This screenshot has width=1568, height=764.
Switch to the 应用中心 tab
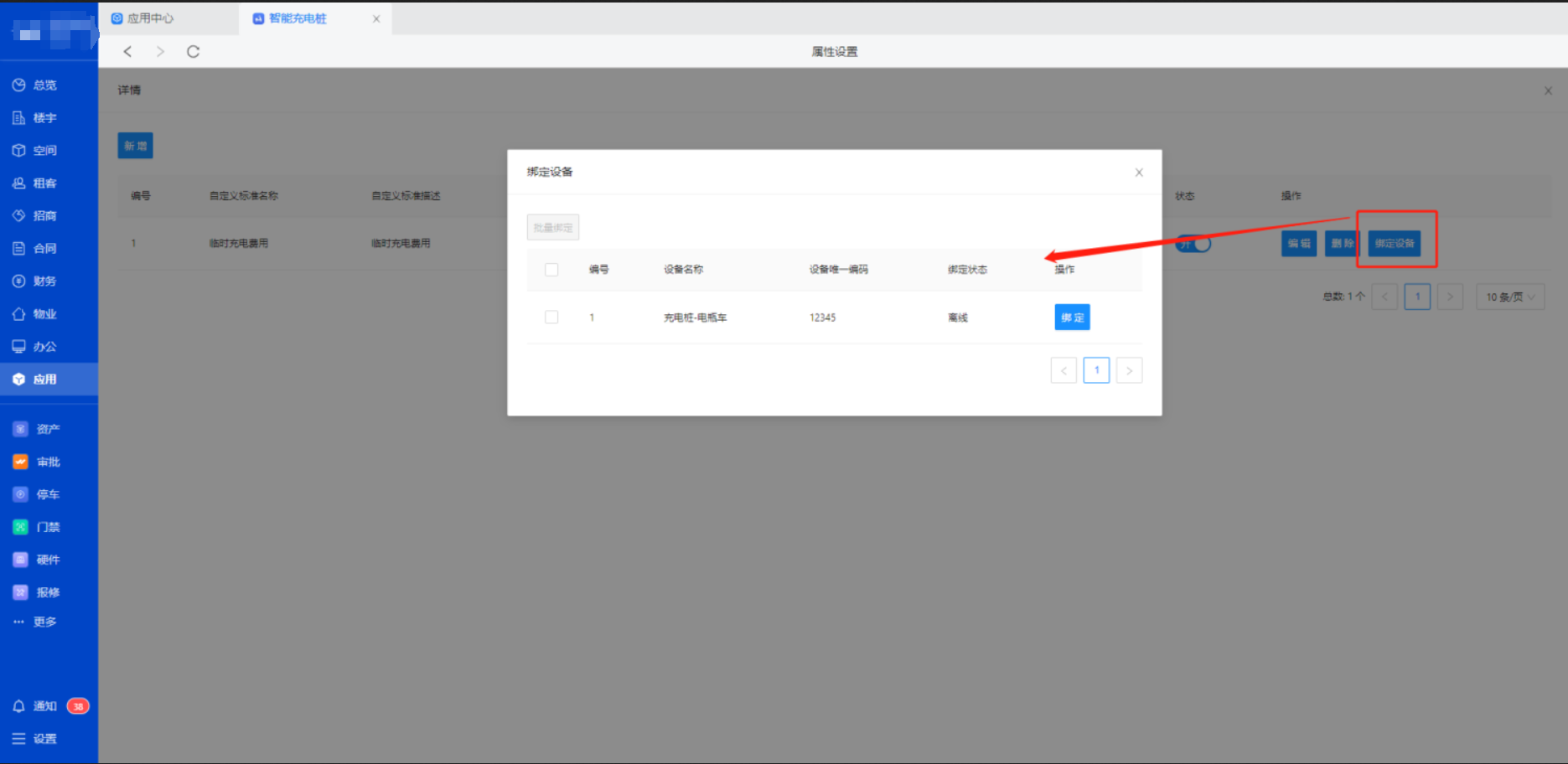pos(151,18)
